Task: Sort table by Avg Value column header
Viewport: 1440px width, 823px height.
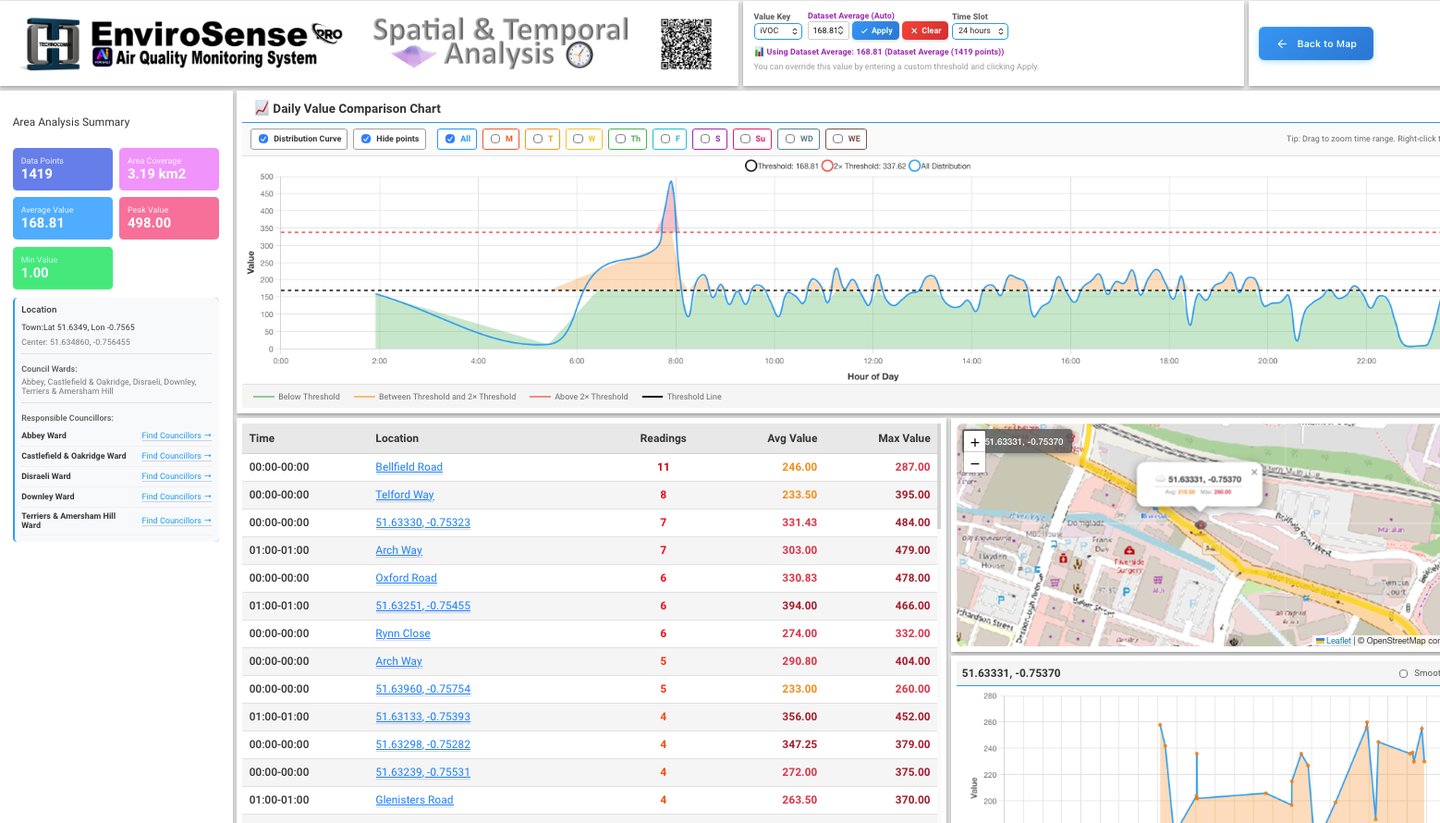Action: tap(790, 438)
